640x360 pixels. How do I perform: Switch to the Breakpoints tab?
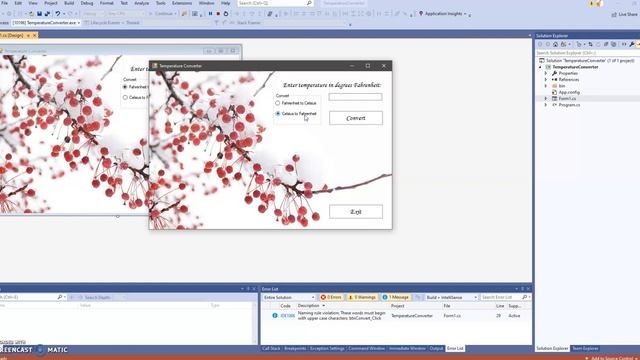point(295,349)
